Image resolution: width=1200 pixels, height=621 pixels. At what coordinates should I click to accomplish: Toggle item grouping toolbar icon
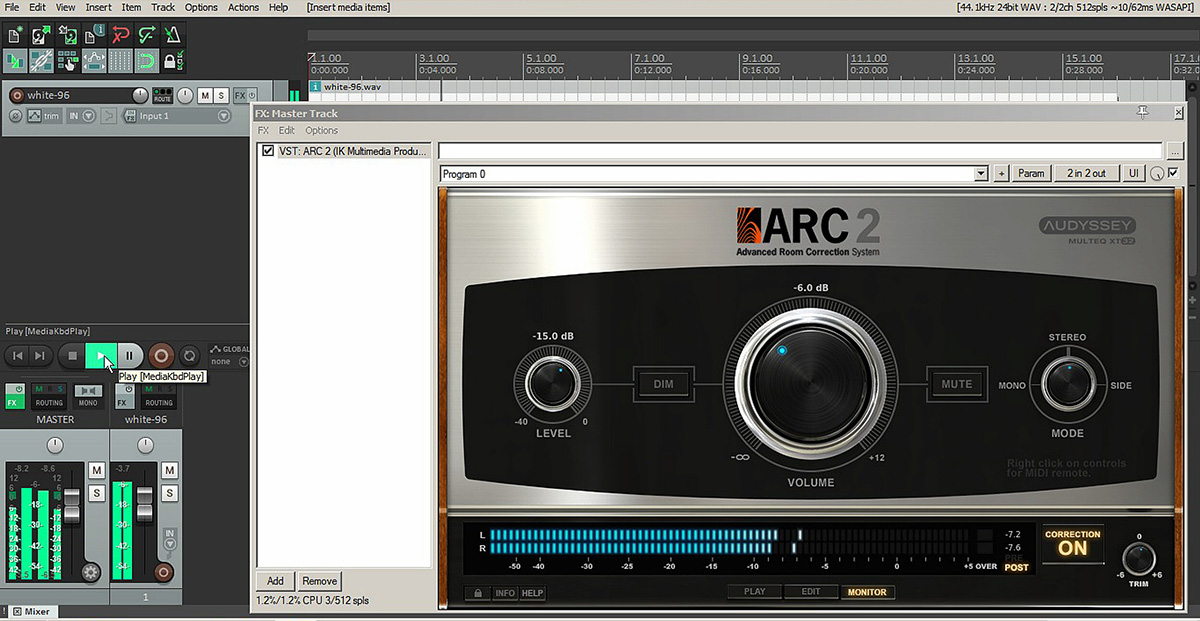(41, 61)
